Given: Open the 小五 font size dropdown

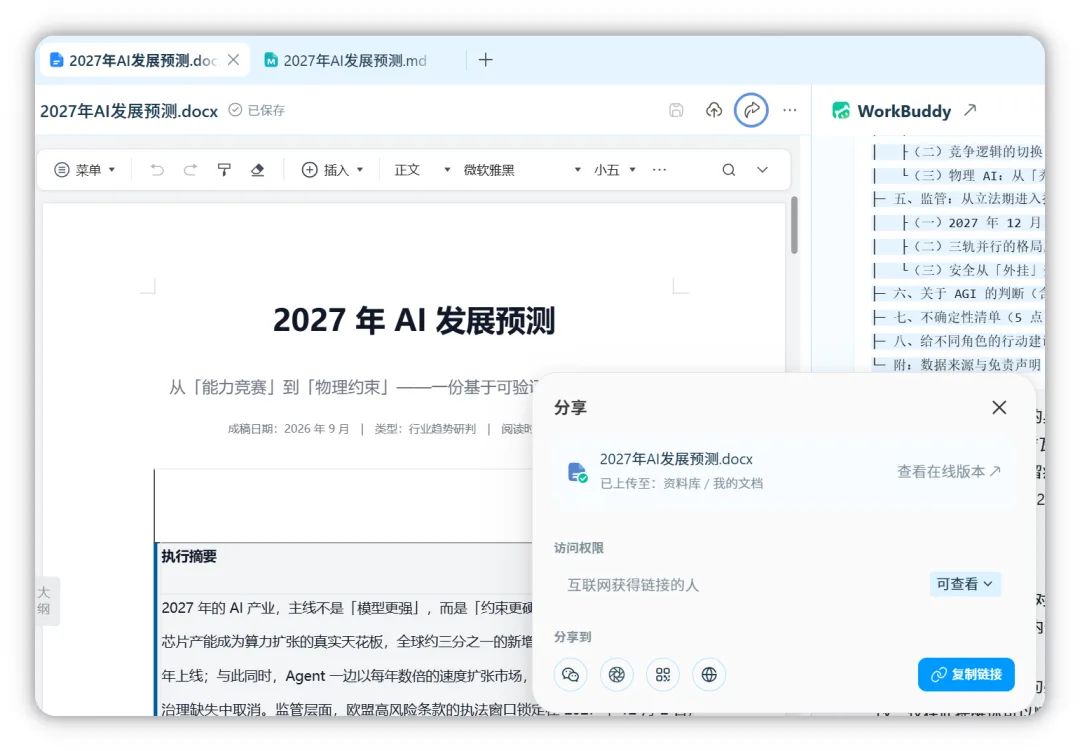Looking at the screenshot, I should click(x=614, y=169).
